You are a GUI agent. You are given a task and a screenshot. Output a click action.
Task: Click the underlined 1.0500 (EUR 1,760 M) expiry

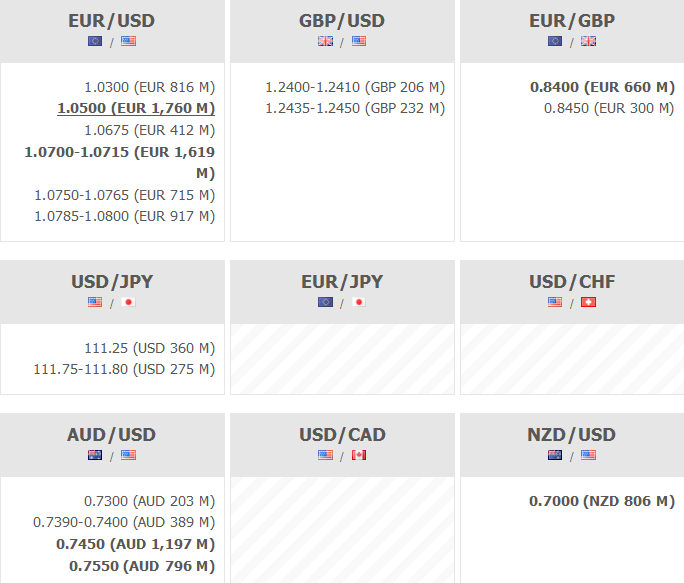pyautogui.click(x=136, y=108)
